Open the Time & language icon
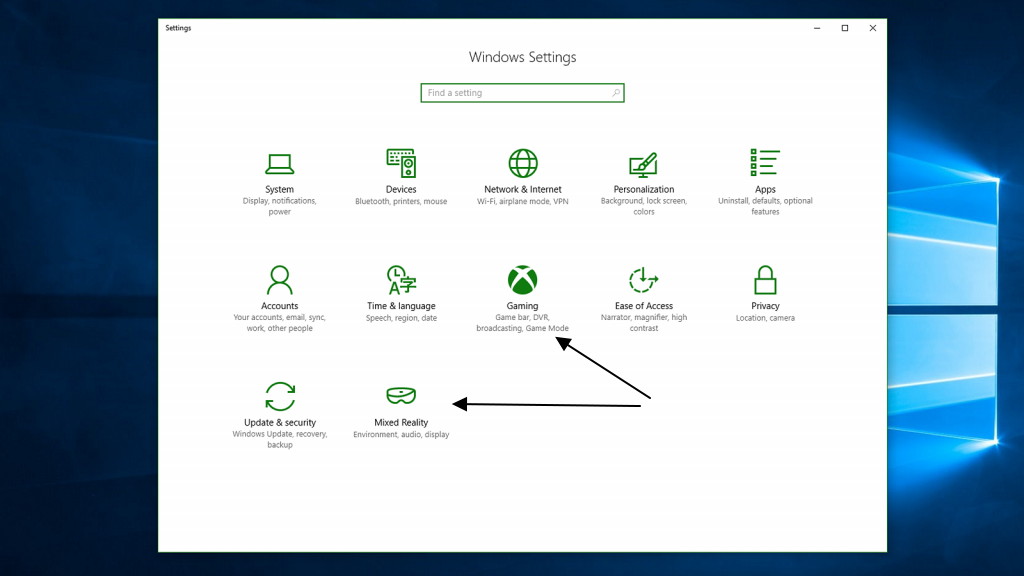The height and width of the screenshot is (576, 1024). [401, 280]
